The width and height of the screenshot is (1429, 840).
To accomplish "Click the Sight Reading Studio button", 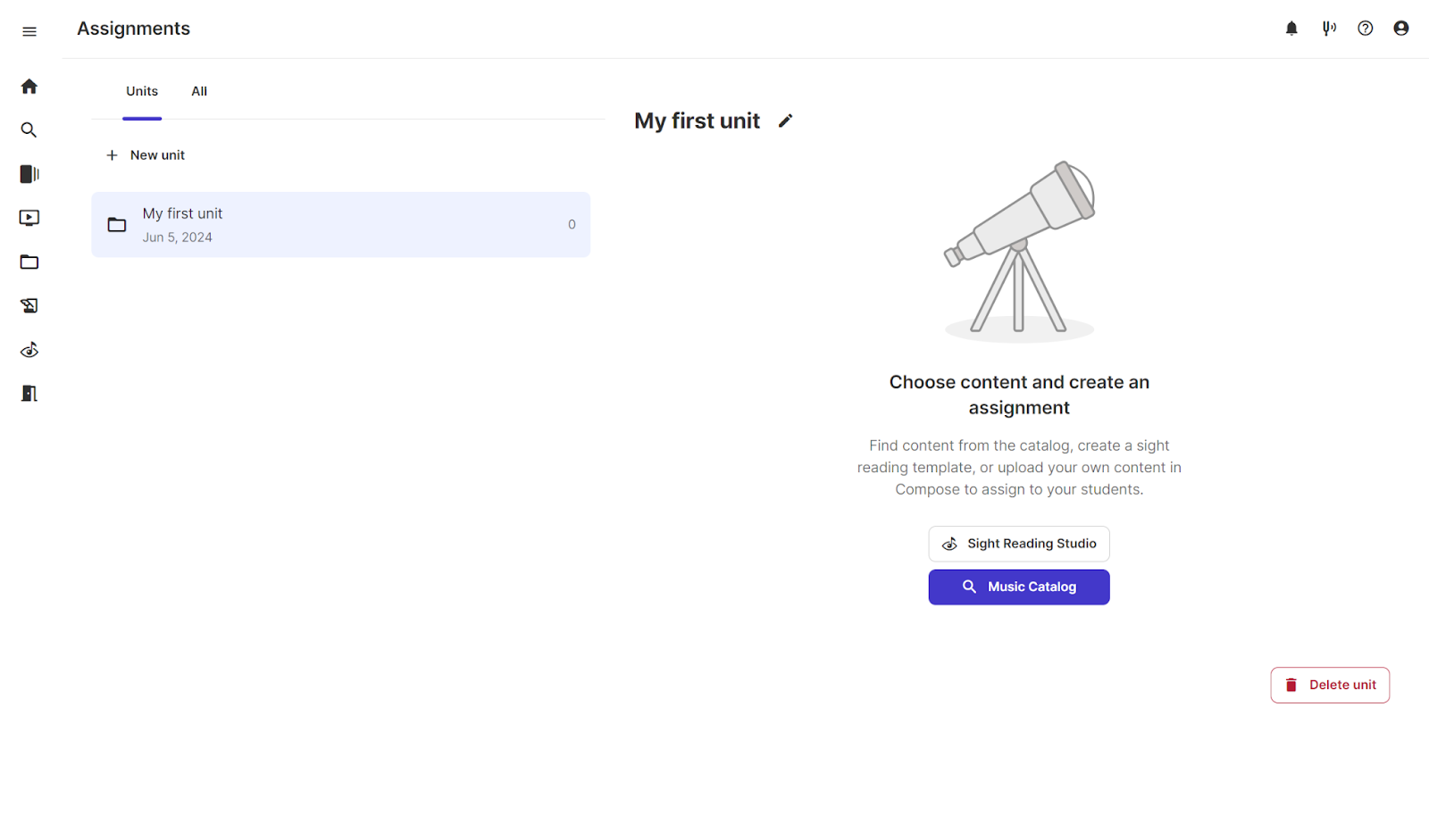I will 1019,544.
